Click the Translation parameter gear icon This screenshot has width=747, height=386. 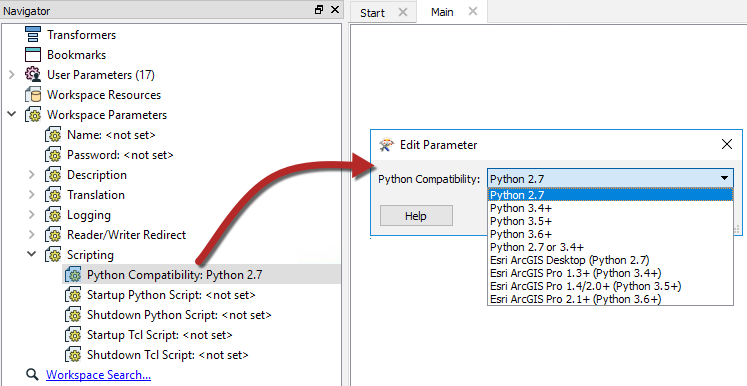(53, 195)
